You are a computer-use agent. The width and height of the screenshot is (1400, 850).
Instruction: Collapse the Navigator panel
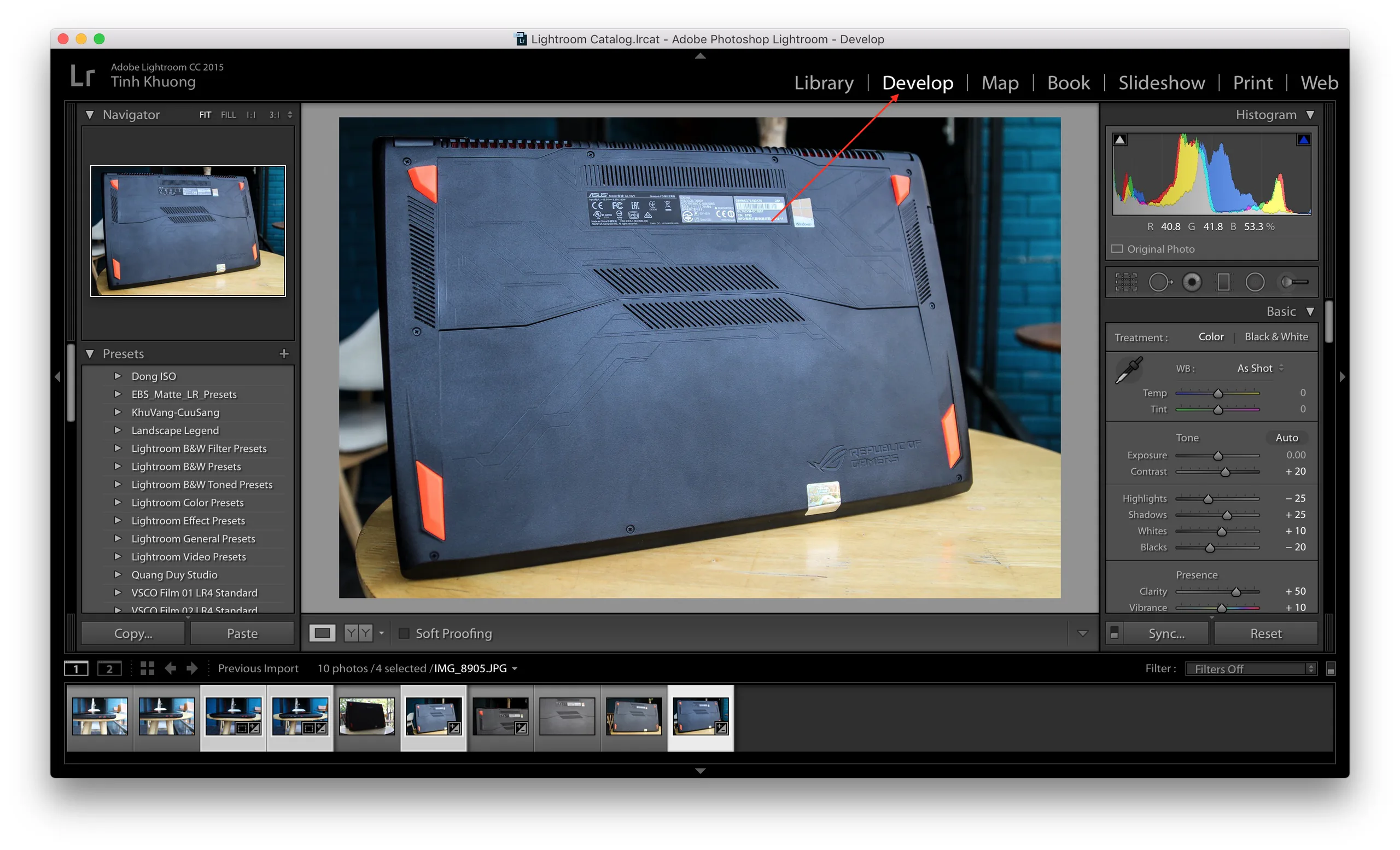click(x=90, y=115)
